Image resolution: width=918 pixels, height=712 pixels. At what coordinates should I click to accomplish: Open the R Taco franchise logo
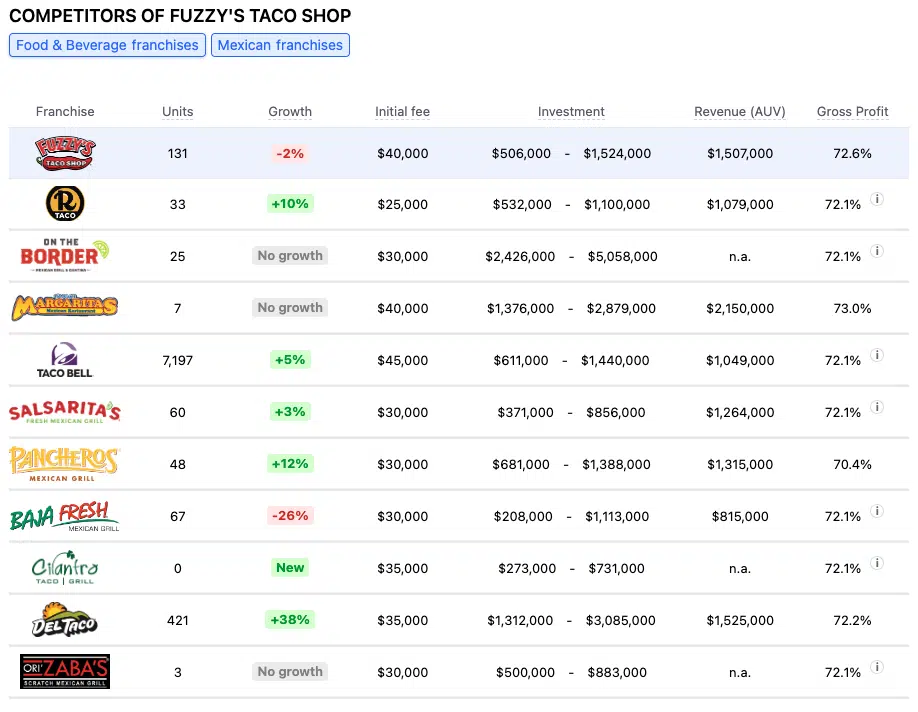point(65,204)
